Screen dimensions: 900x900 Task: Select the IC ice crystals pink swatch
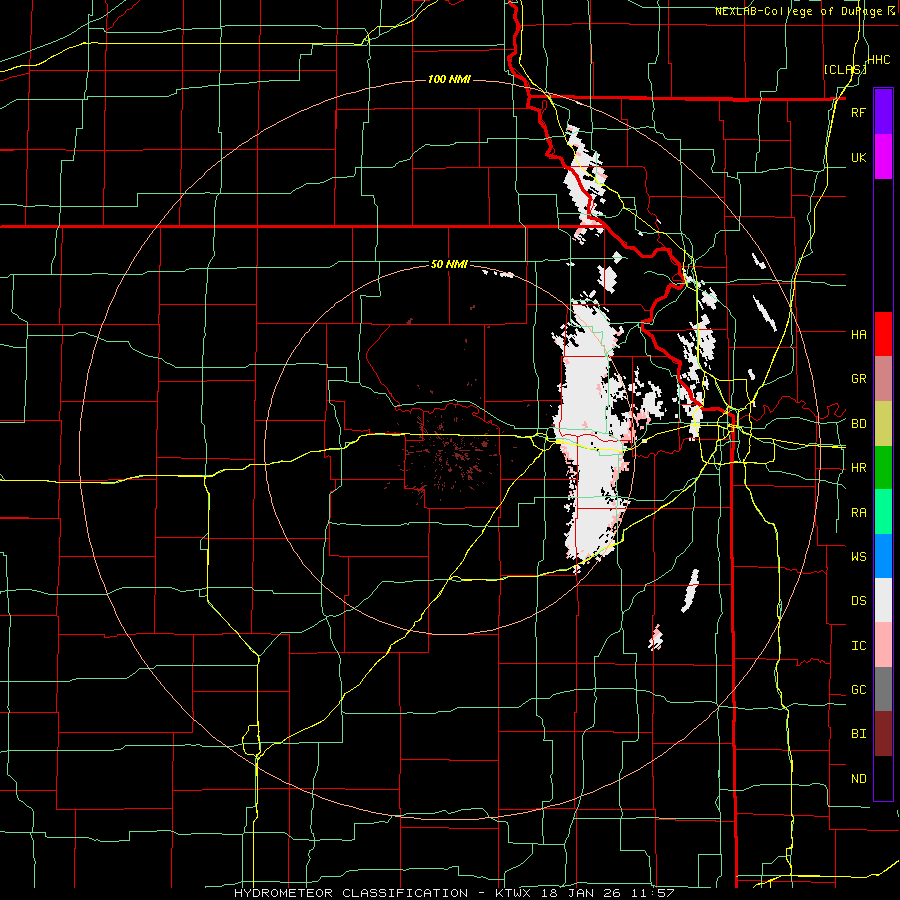click(x=883, y=645)
